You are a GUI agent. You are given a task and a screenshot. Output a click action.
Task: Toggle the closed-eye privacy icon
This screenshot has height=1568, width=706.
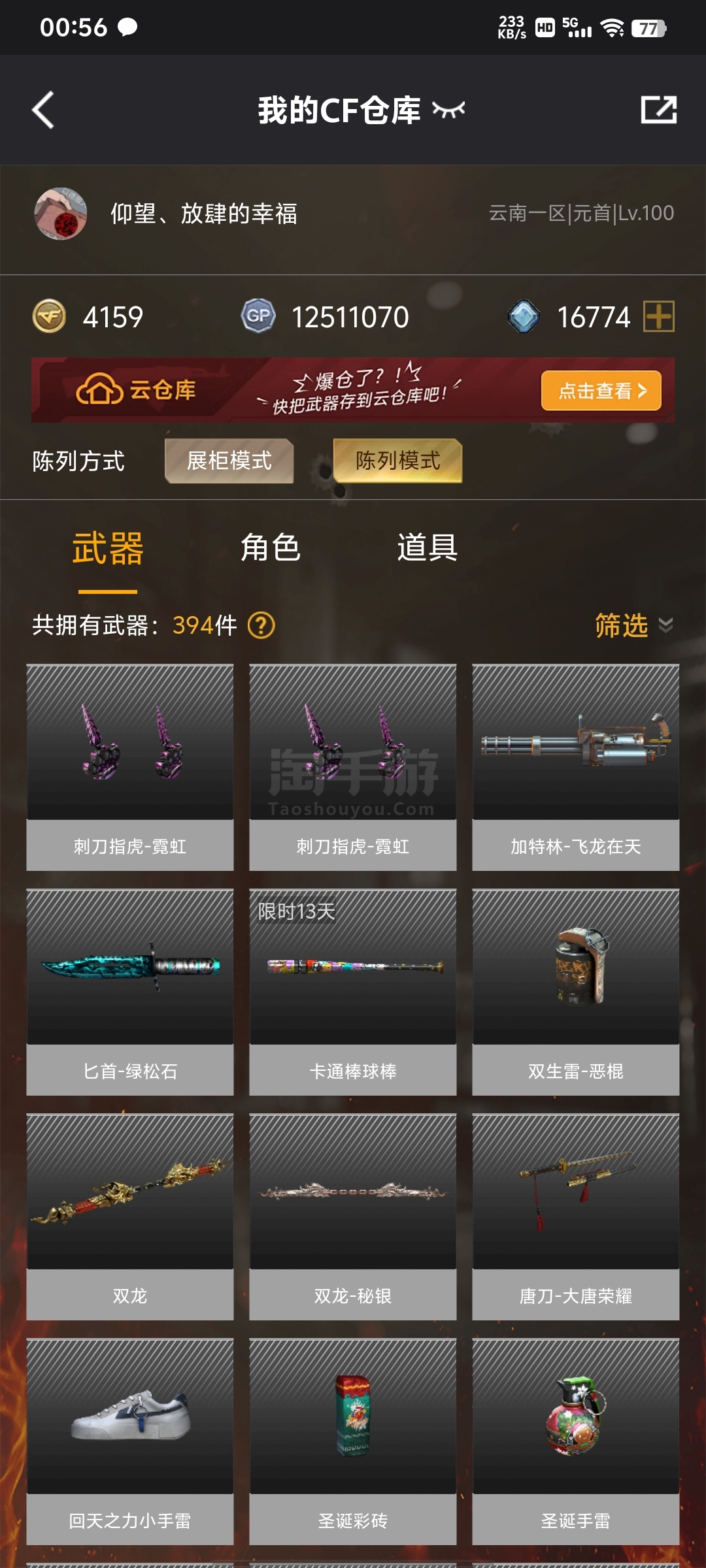pos(448,110)
